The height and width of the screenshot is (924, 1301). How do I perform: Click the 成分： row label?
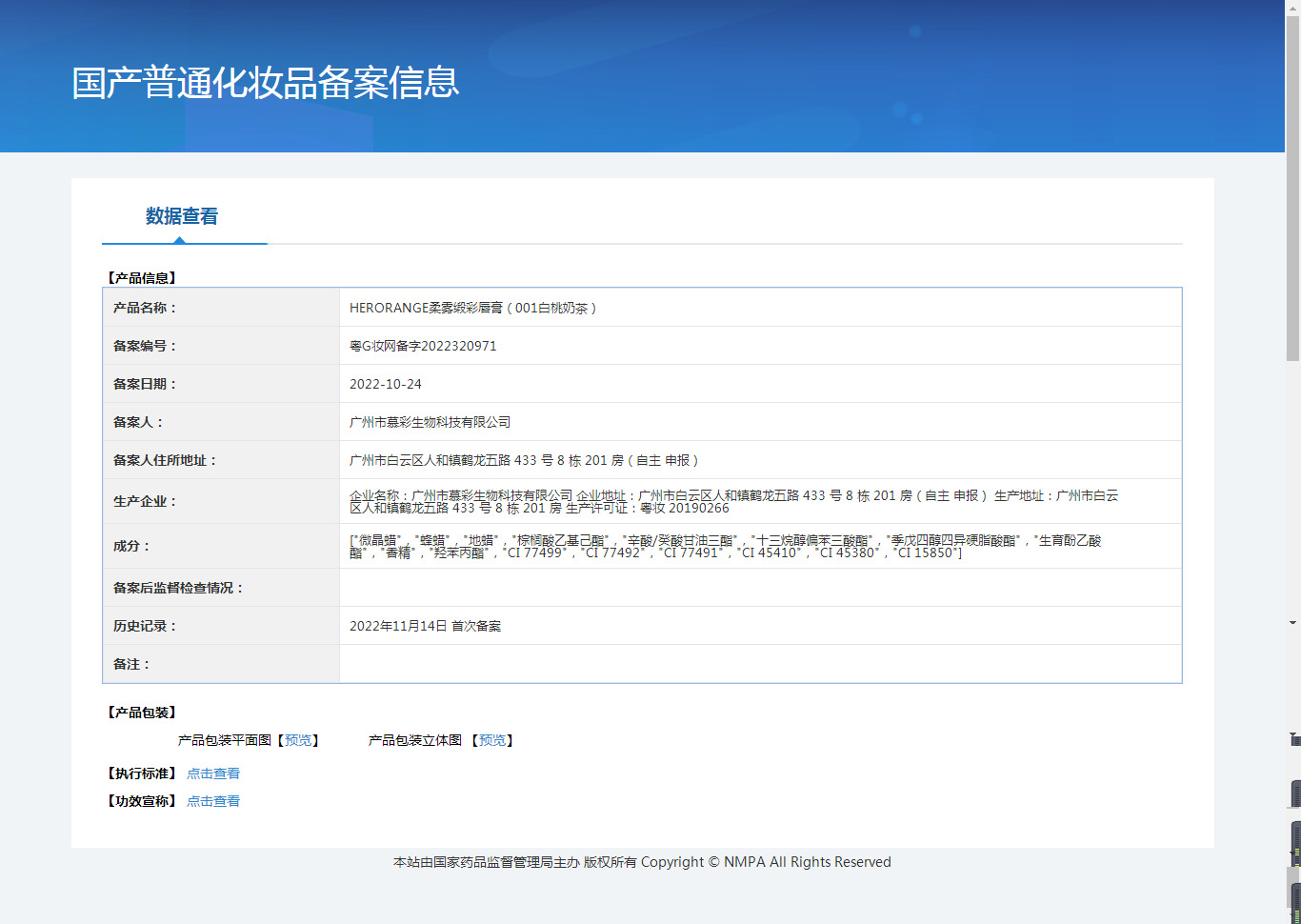(x=132, y=546)
